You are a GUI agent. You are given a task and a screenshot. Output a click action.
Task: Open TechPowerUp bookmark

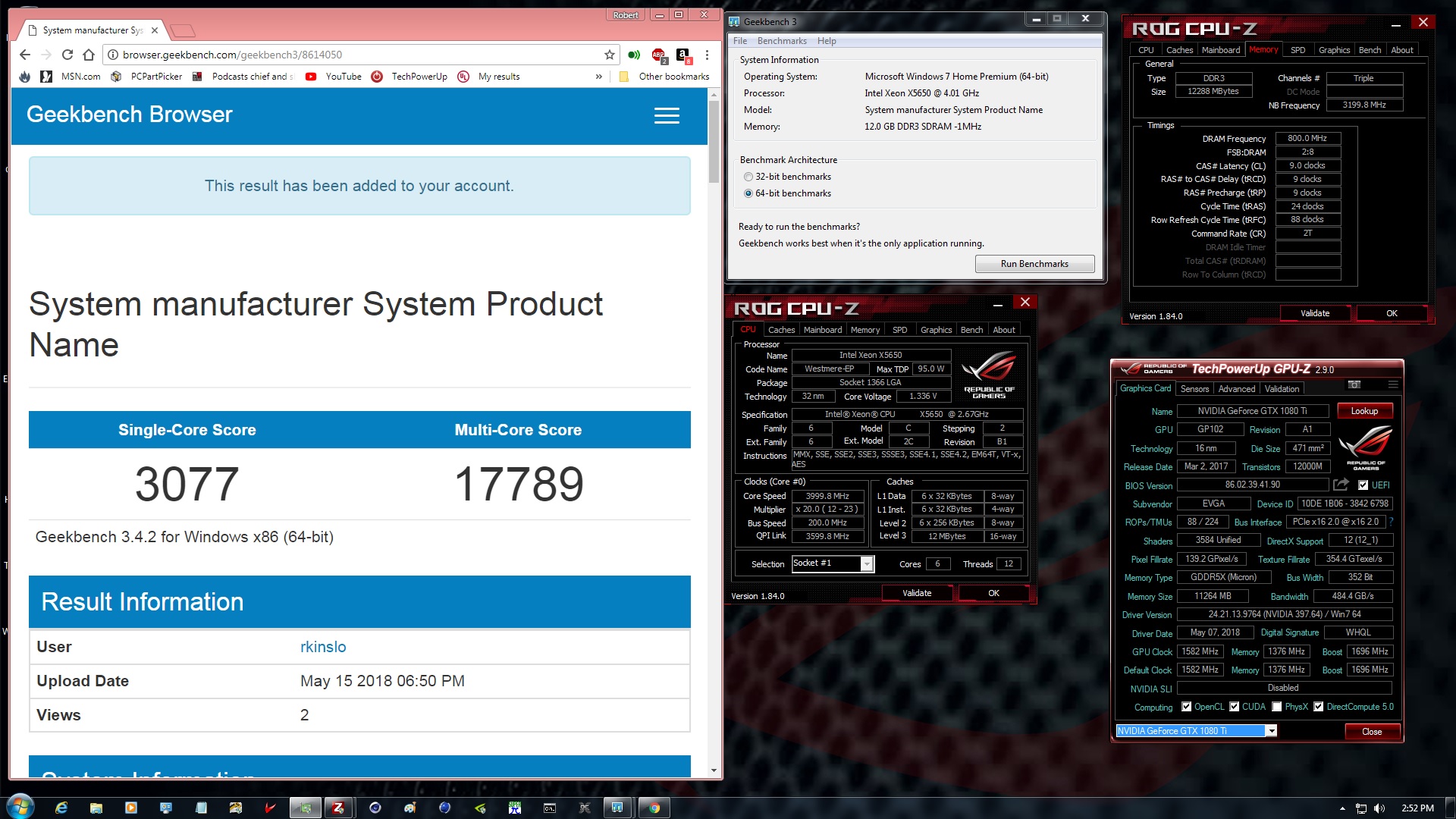coord(409,77)
